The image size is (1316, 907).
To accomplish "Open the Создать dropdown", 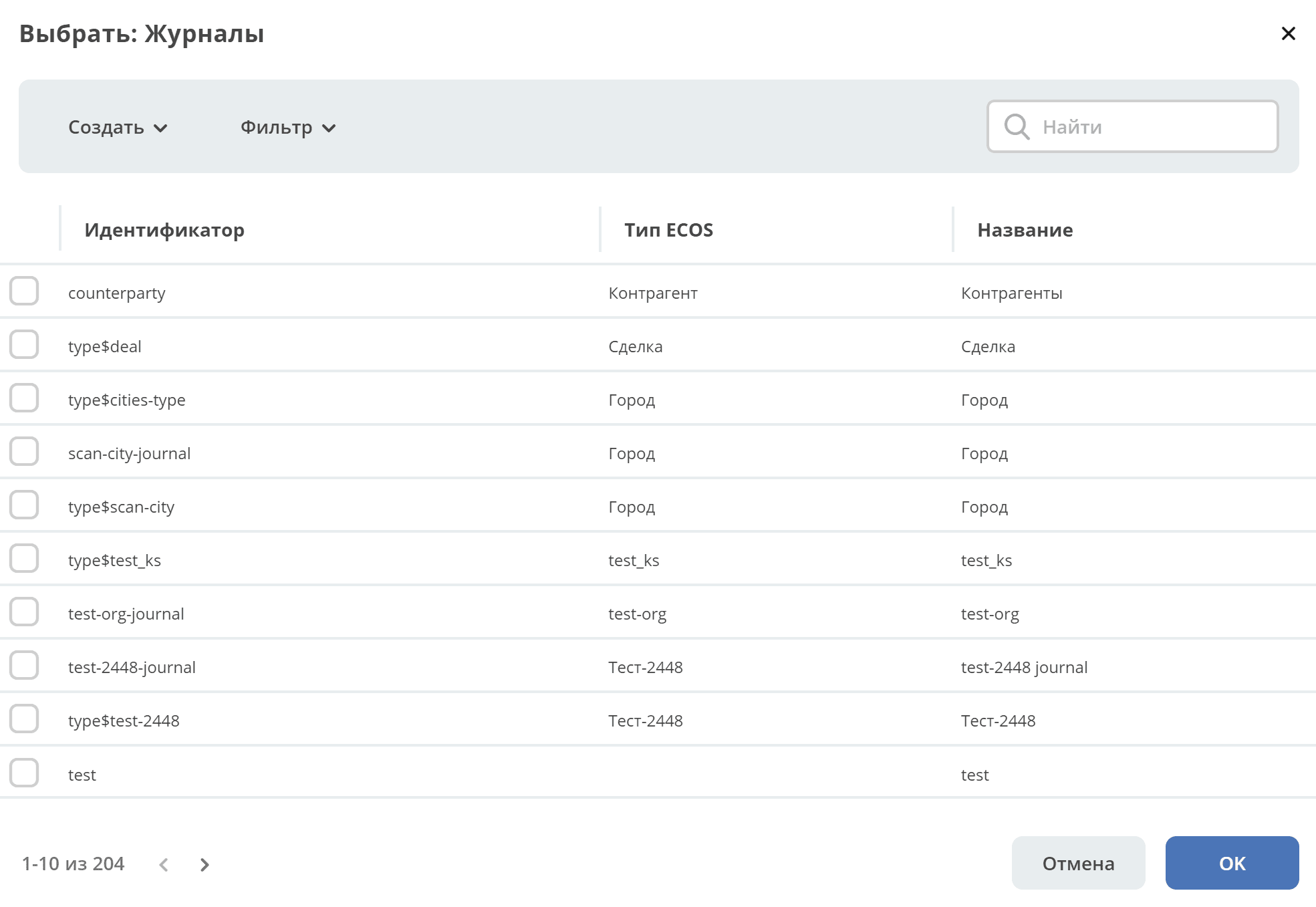I will (x=118, y=127).
